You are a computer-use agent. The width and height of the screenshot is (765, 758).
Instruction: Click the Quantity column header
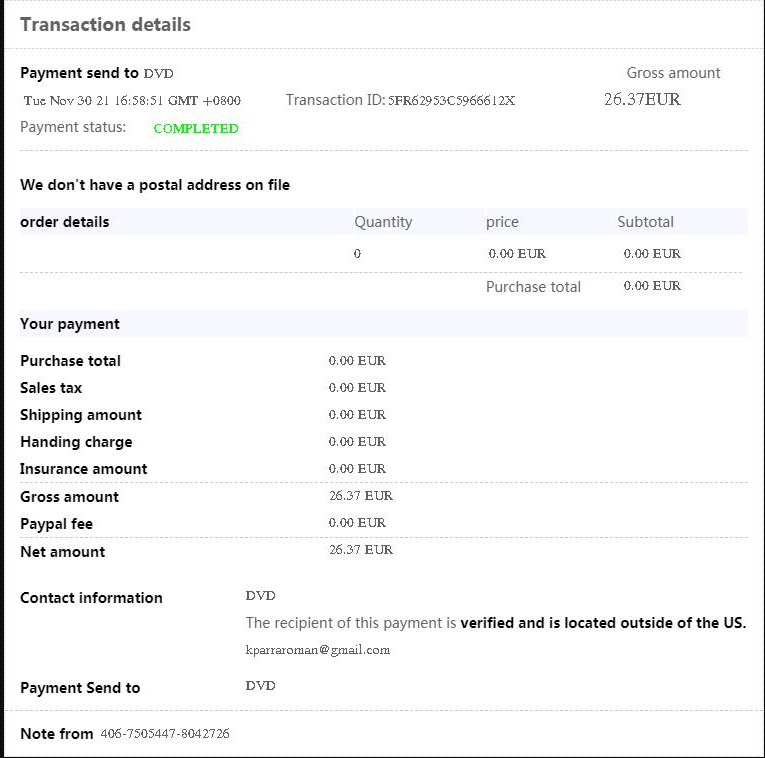point(383,222)
